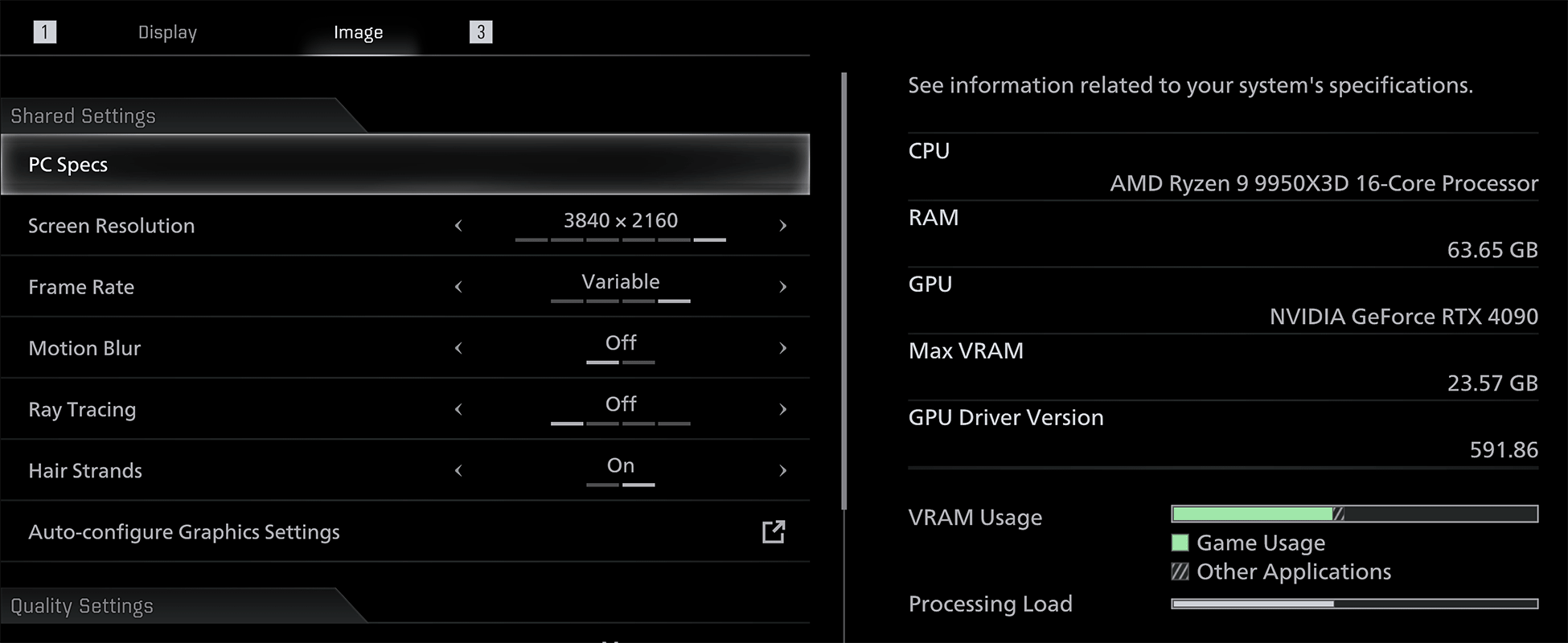1568x643 pixels.
Task: Toggle Hair Strands with its left arrow
Action: pos(458,471)
